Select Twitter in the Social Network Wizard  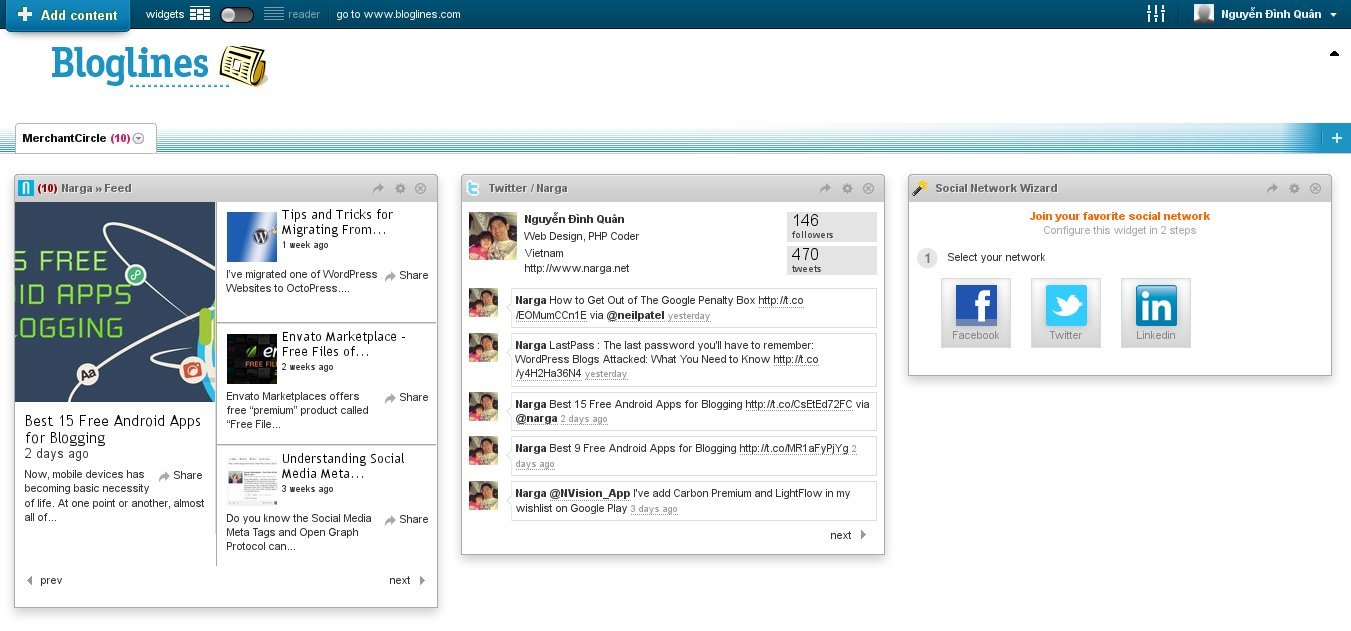[x=1065, y=312]
